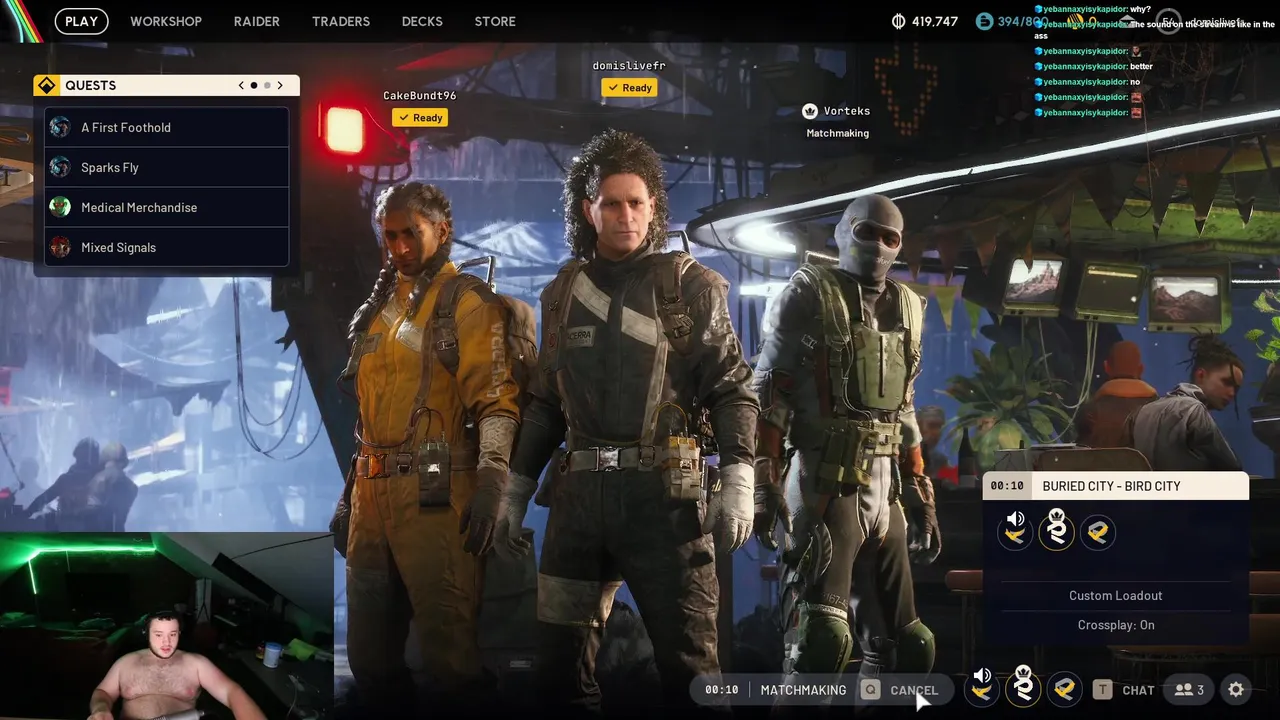Open the DECKS tab
This screenshot has width=1280, height=720.
(x=422, y=21)
